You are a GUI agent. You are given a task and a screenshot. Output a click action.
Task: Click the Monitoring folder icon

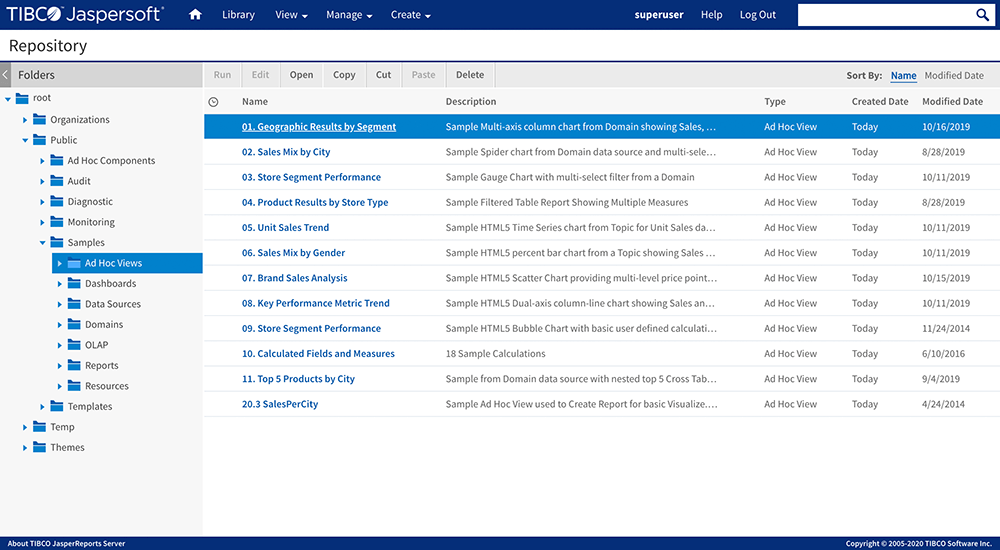[57, 221]
